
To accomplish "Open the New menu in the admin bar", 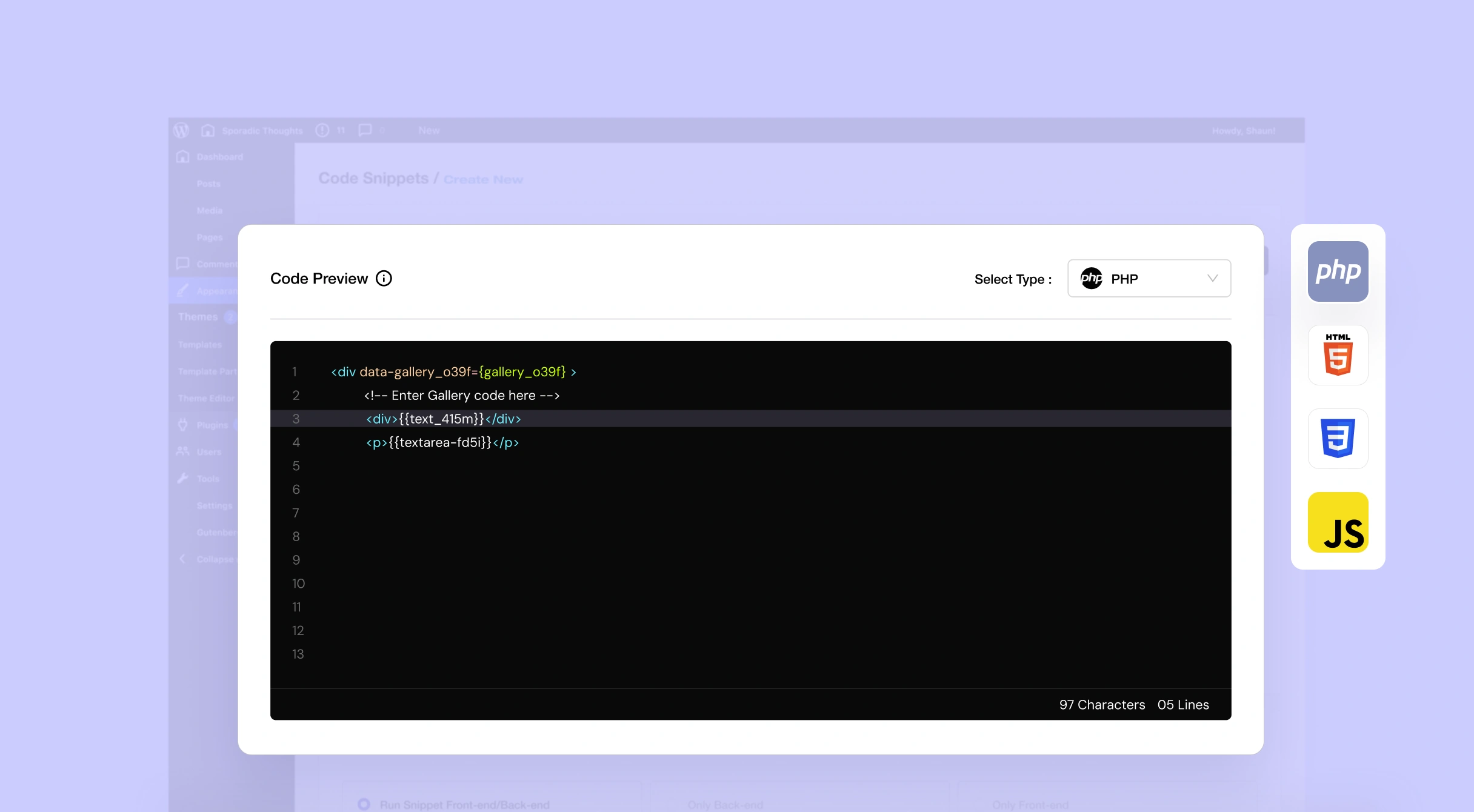I will pyautogui.click(x=428, y=130).
